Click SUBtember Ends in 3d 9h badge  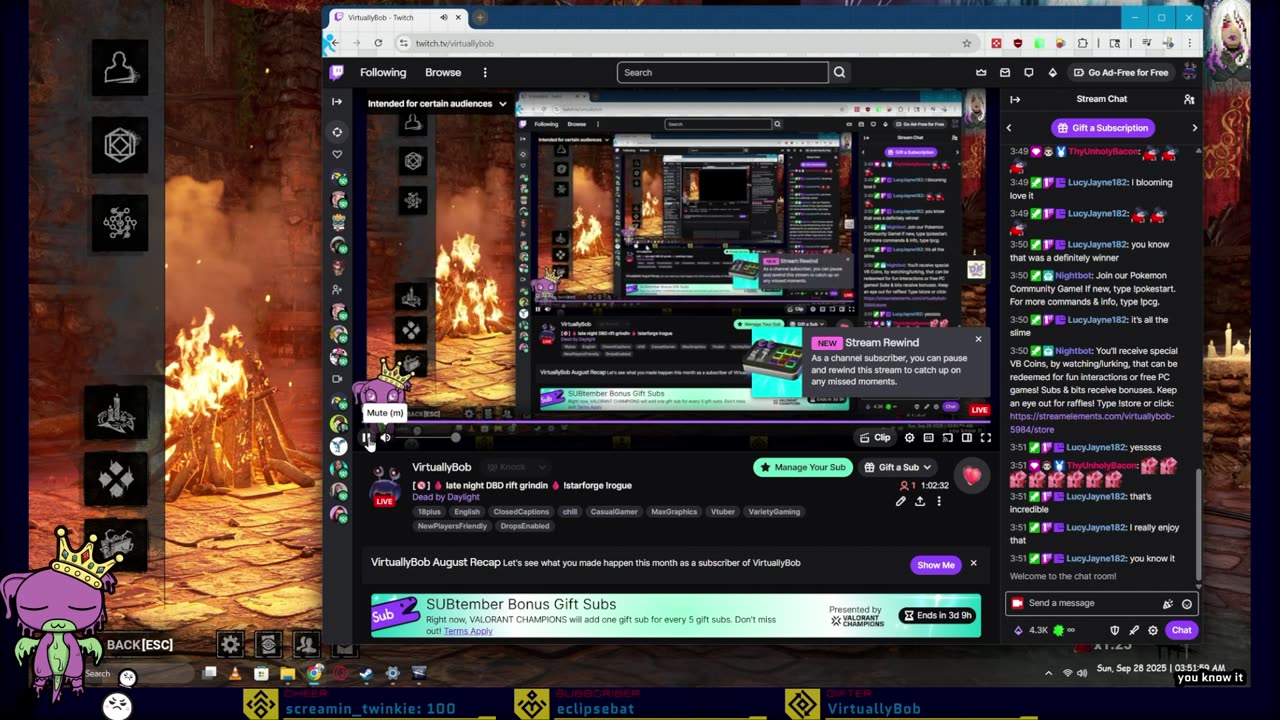pos(938,615)
